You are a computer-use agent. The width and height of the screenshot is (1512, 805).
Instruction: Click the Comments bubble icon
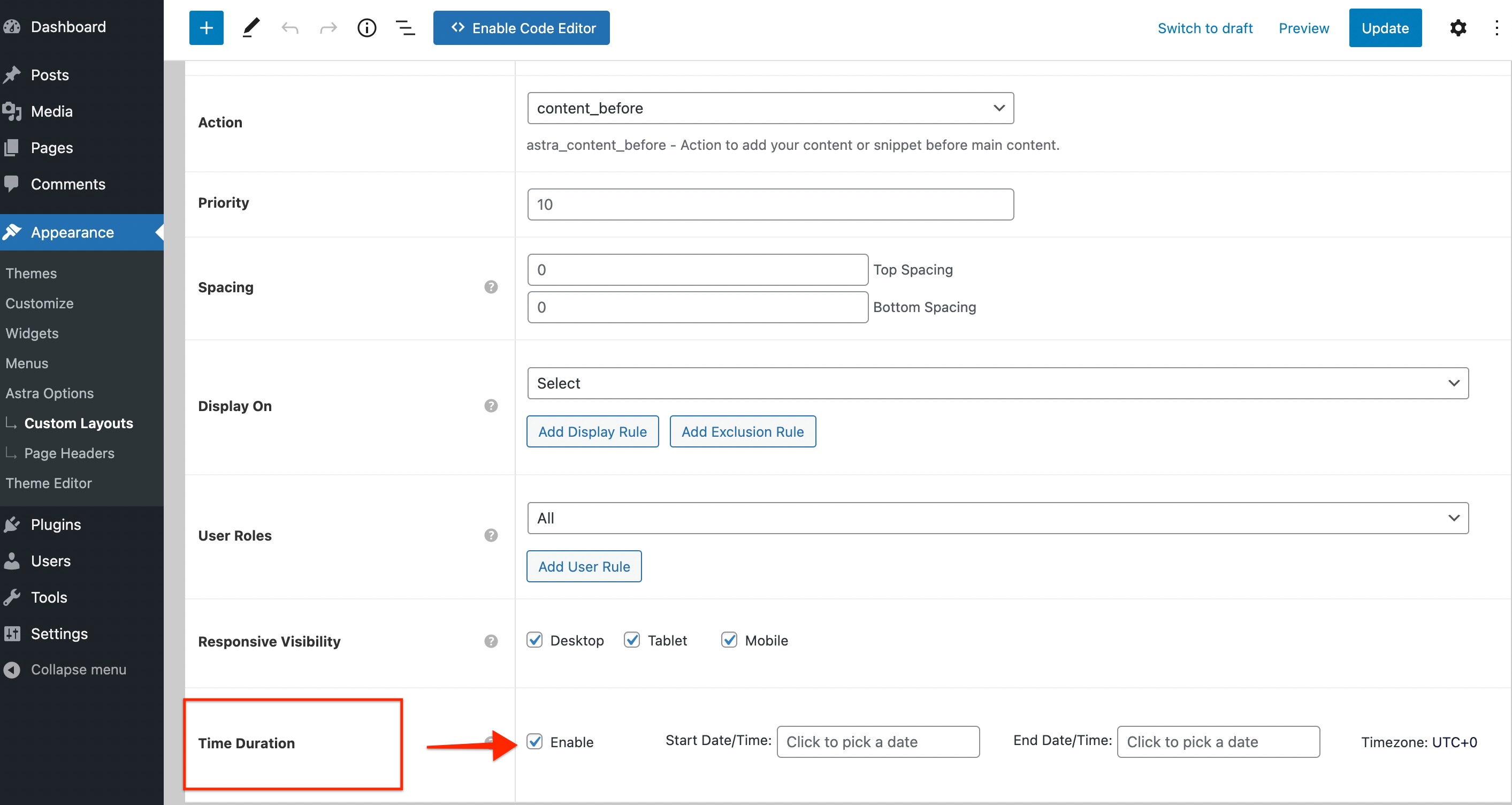coord(12,184)
